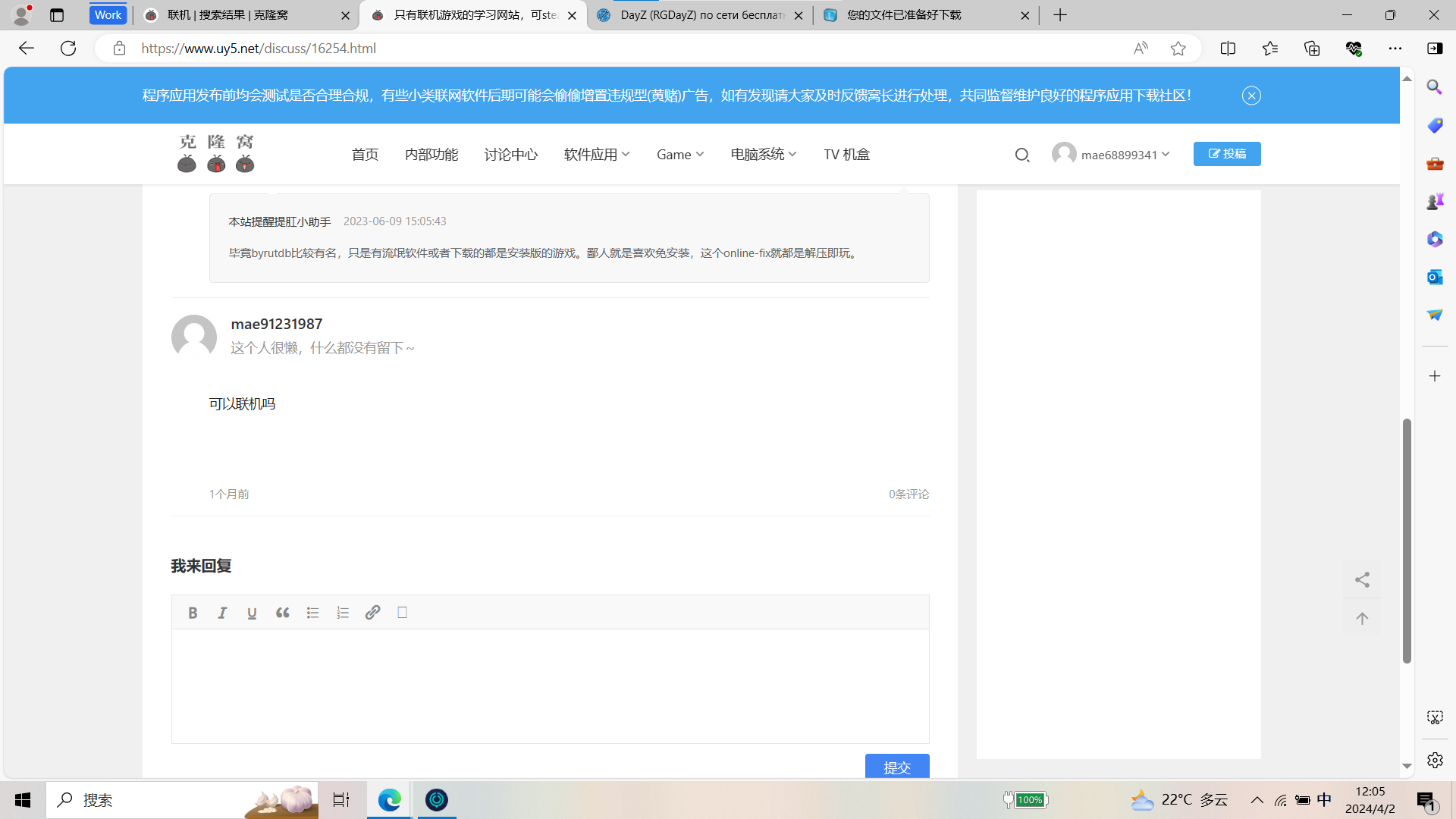Submit the reply with 提交 button
This screenshot has height=819, width=1456.
point(897,767)
